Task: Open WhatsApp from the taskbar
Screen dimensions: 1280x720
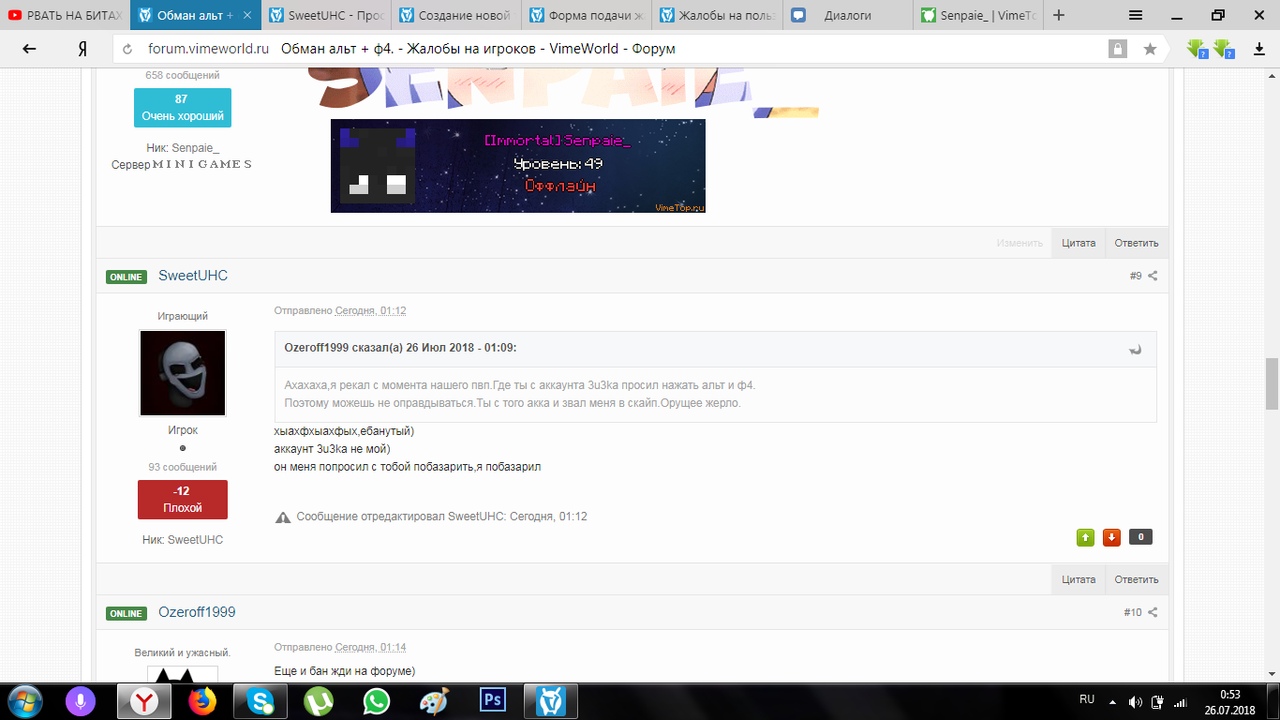Action: tap(376, 702)
